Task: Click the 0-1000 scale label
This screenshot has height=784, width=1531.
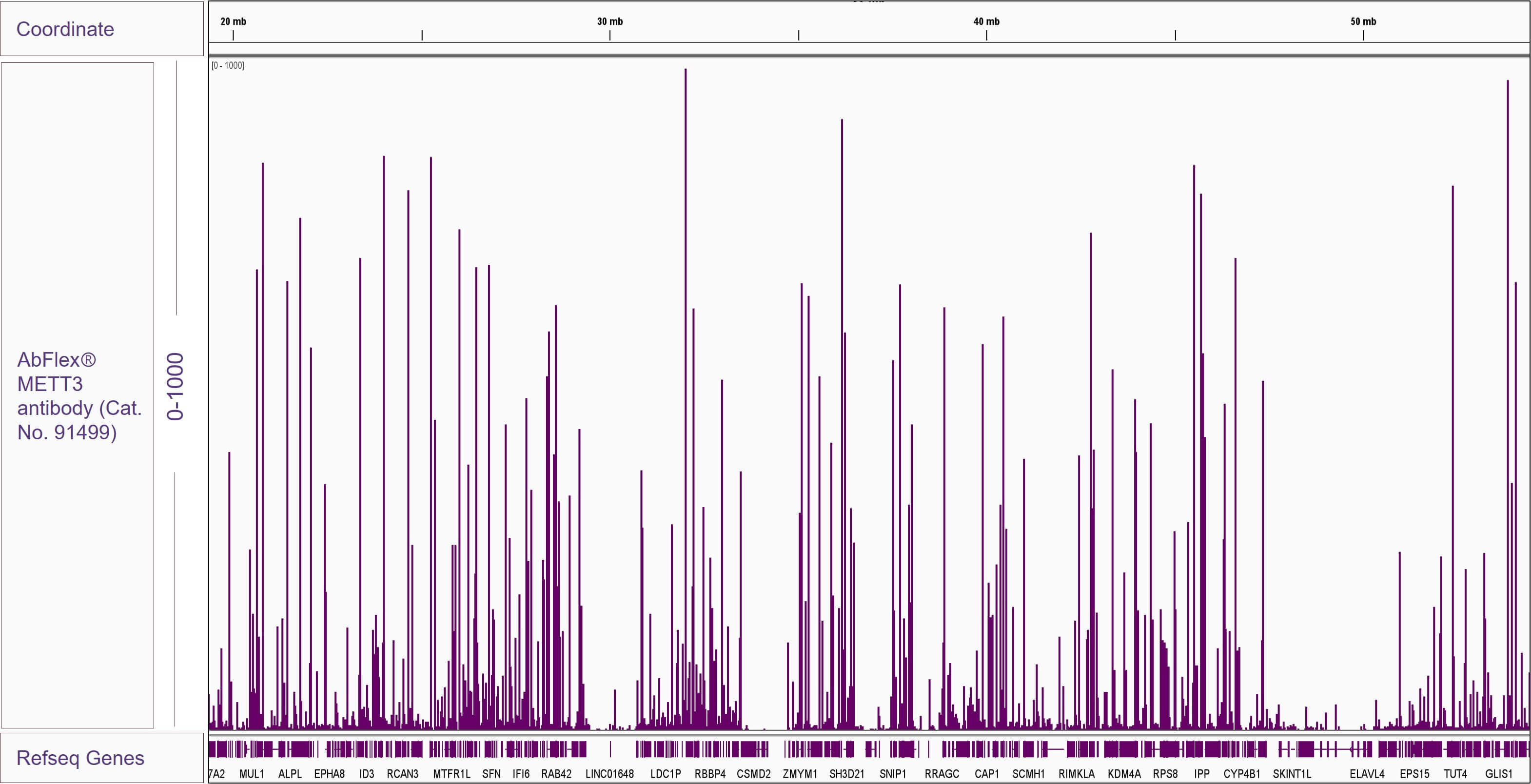Action: tap(176, 386)
